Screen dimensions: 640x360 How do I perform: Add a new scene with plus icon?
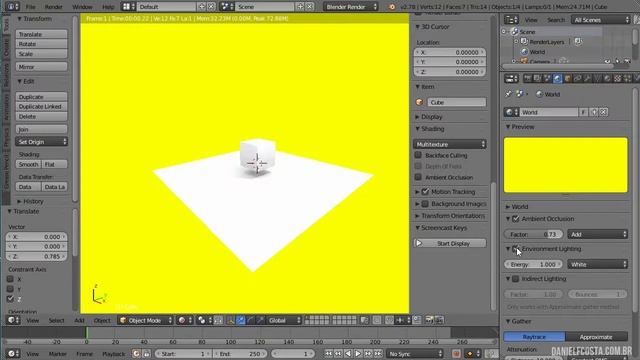[x=300, y=7]
